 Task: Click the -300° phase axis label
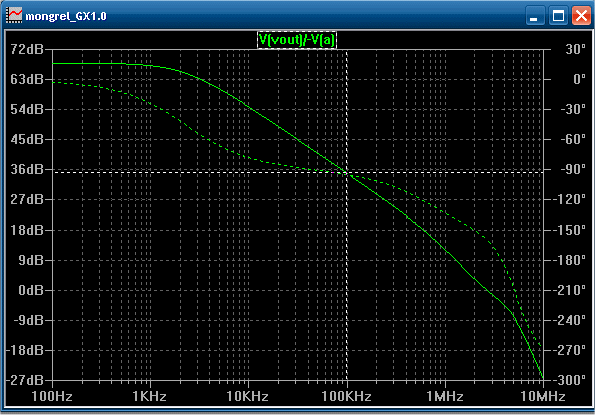pos(569,380)
